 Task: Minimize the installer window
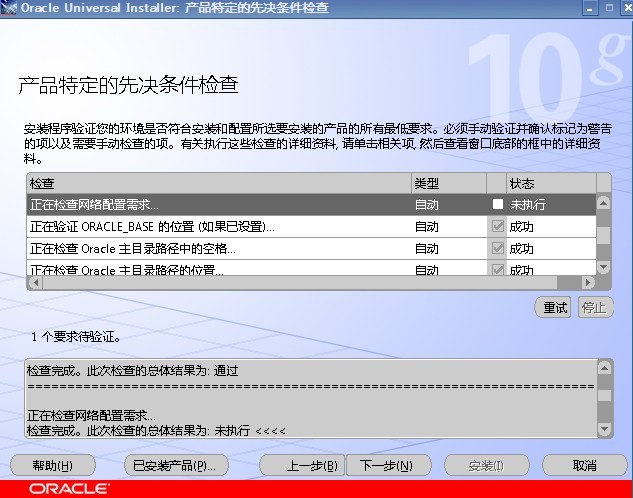[590, 8]
